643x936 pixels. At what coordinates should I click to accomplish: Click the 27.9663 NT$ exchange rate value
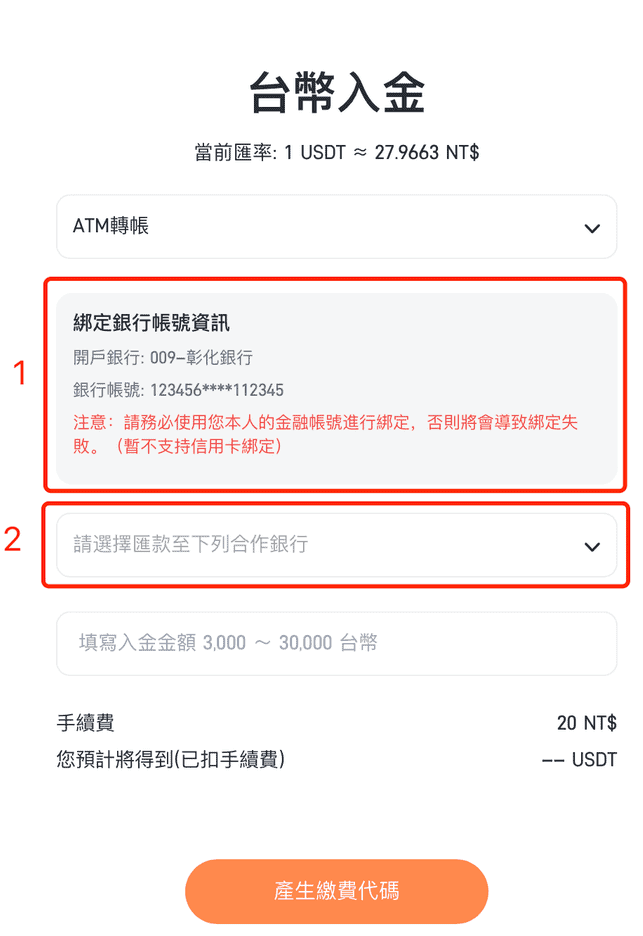point(427,152)
